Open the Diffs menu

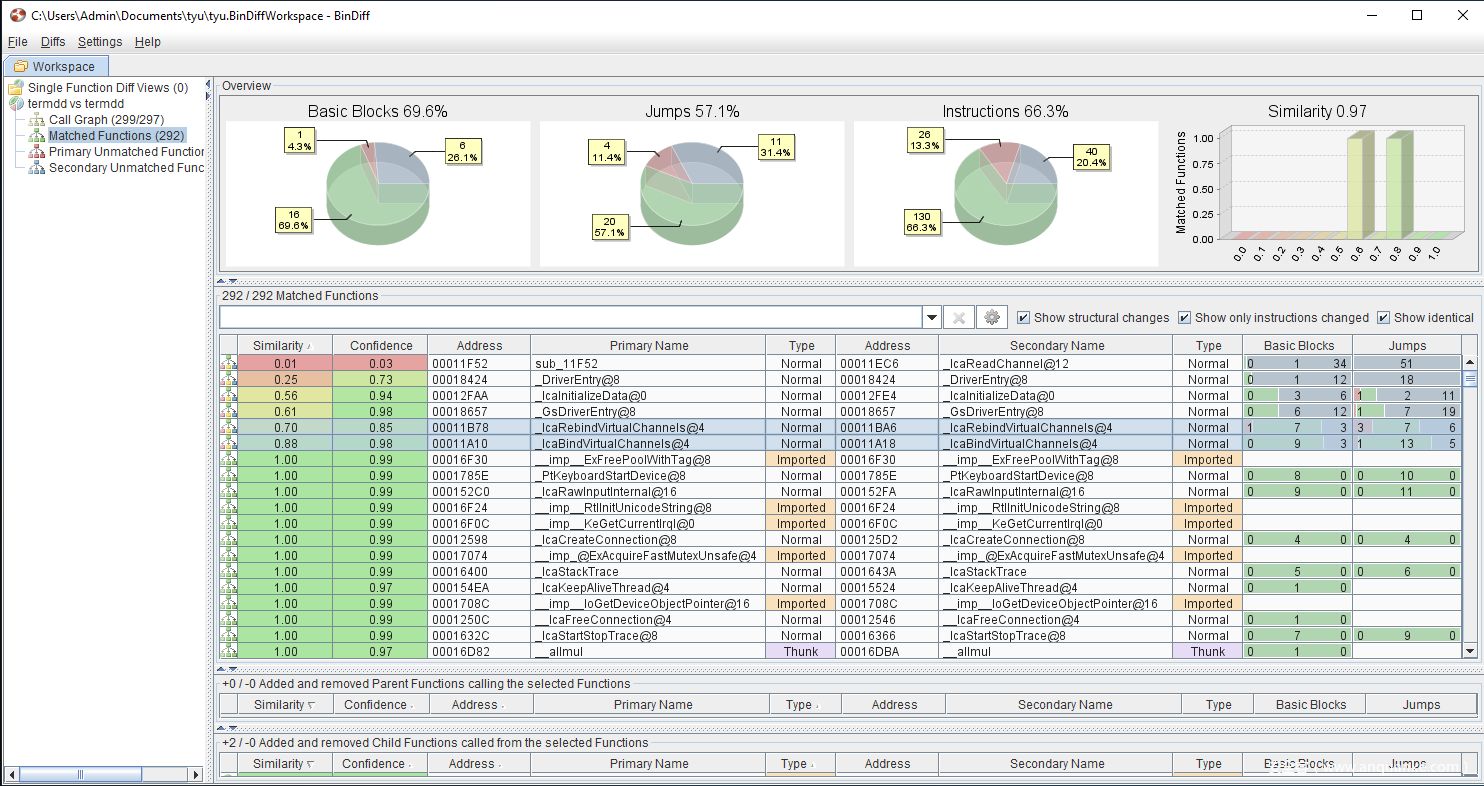coord(53,42)
